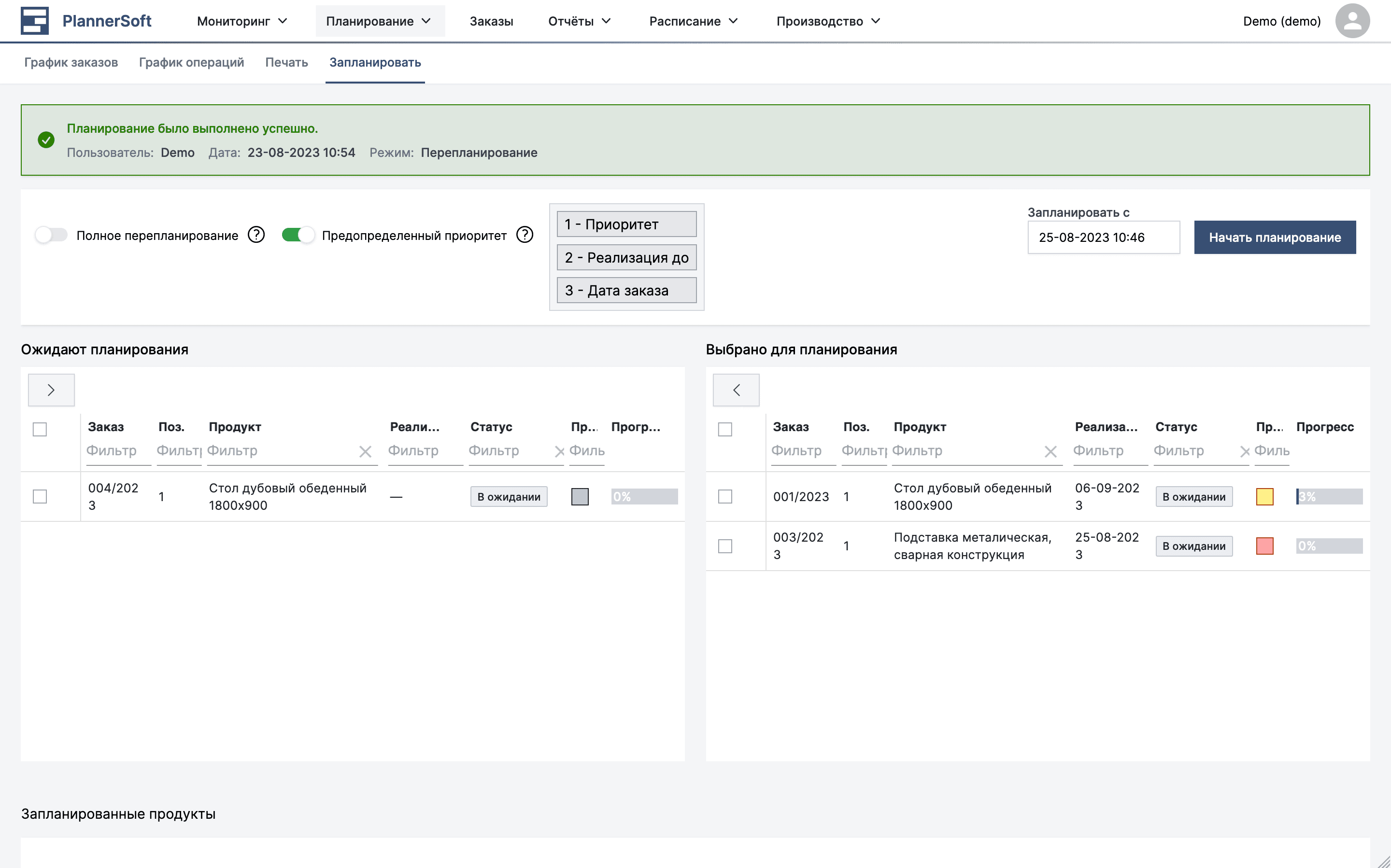The width and height of the screenshot is (1391, 868).
Task: Select the 2 - Реализация до priority button
Action: [x=626, y=257]
